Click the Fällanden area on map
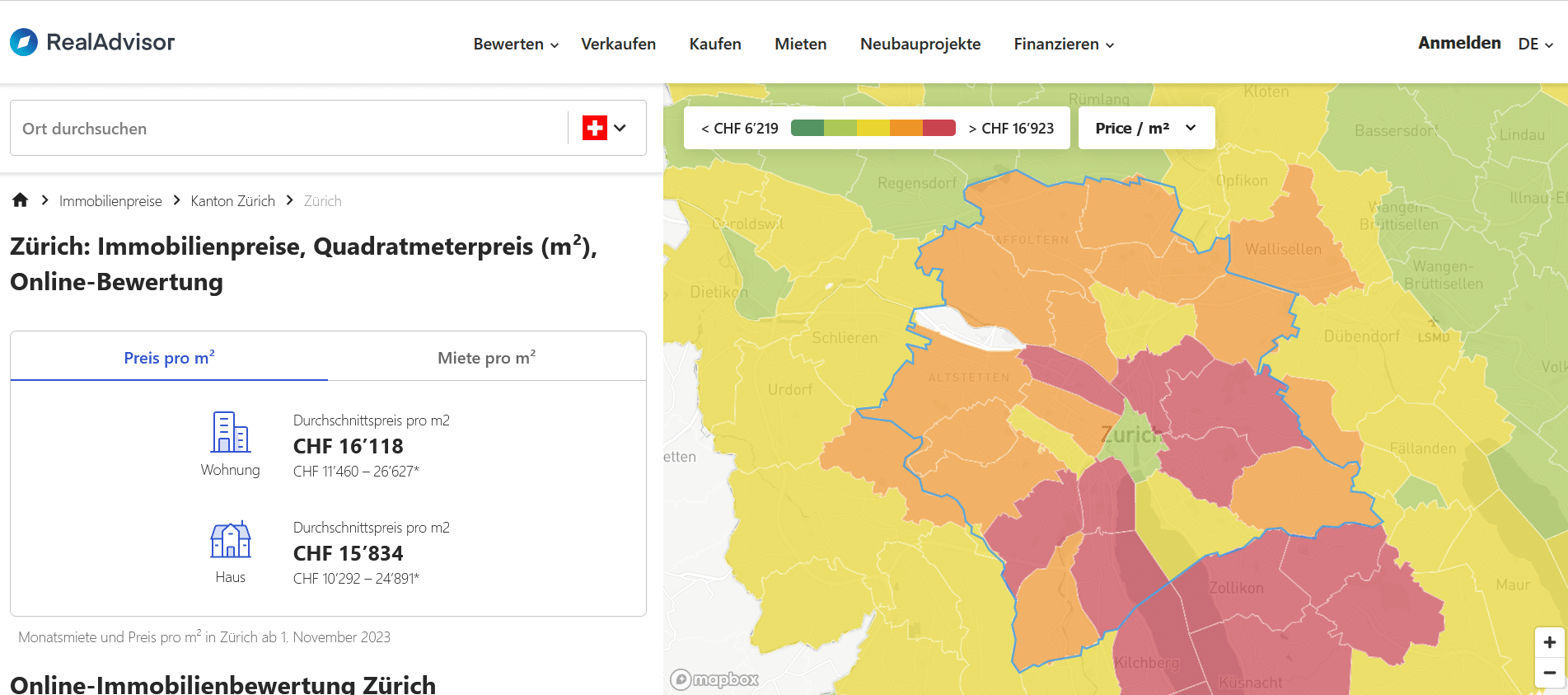The height and width of the screenshot is (695, 1568). pos(1423,448)
